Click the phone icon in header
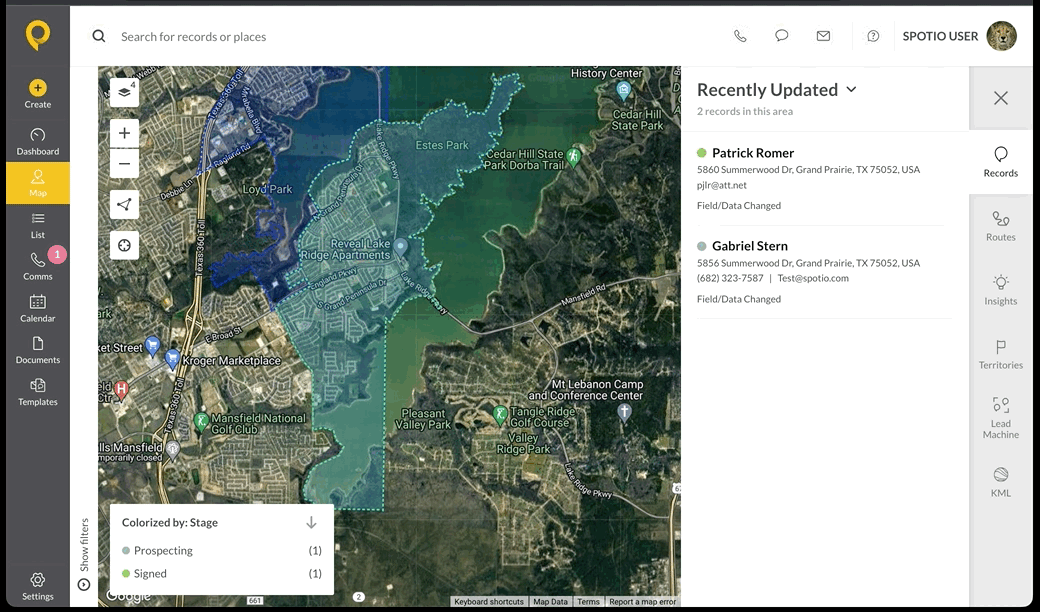Viewport: 1040px width, 612px height. tap(740, 36)
